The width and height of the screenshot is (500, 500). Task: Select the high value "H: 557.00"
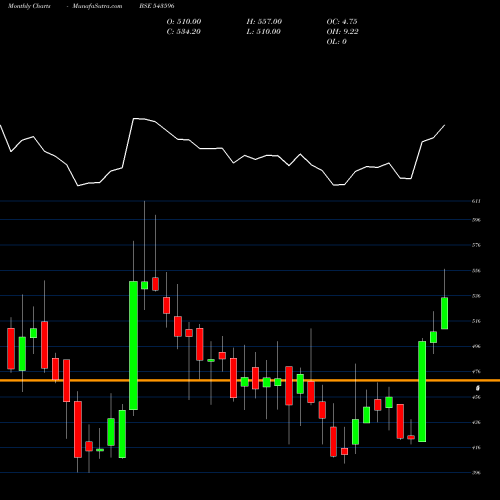(264, 22)
